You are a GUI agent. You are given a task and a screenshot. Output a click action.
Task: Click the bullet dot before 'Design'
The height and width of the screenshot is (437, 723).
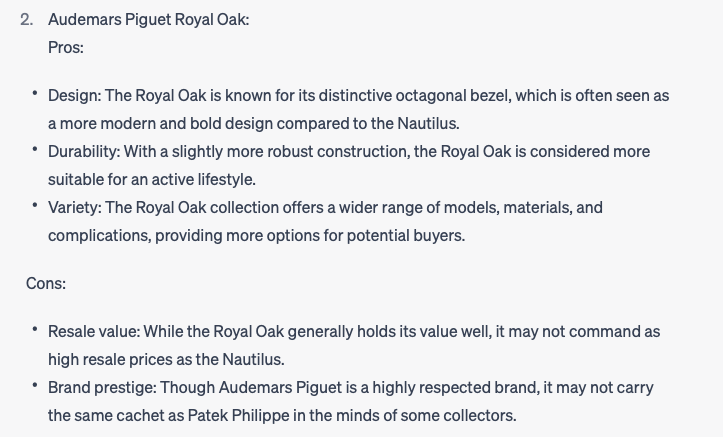click(35, 93)
